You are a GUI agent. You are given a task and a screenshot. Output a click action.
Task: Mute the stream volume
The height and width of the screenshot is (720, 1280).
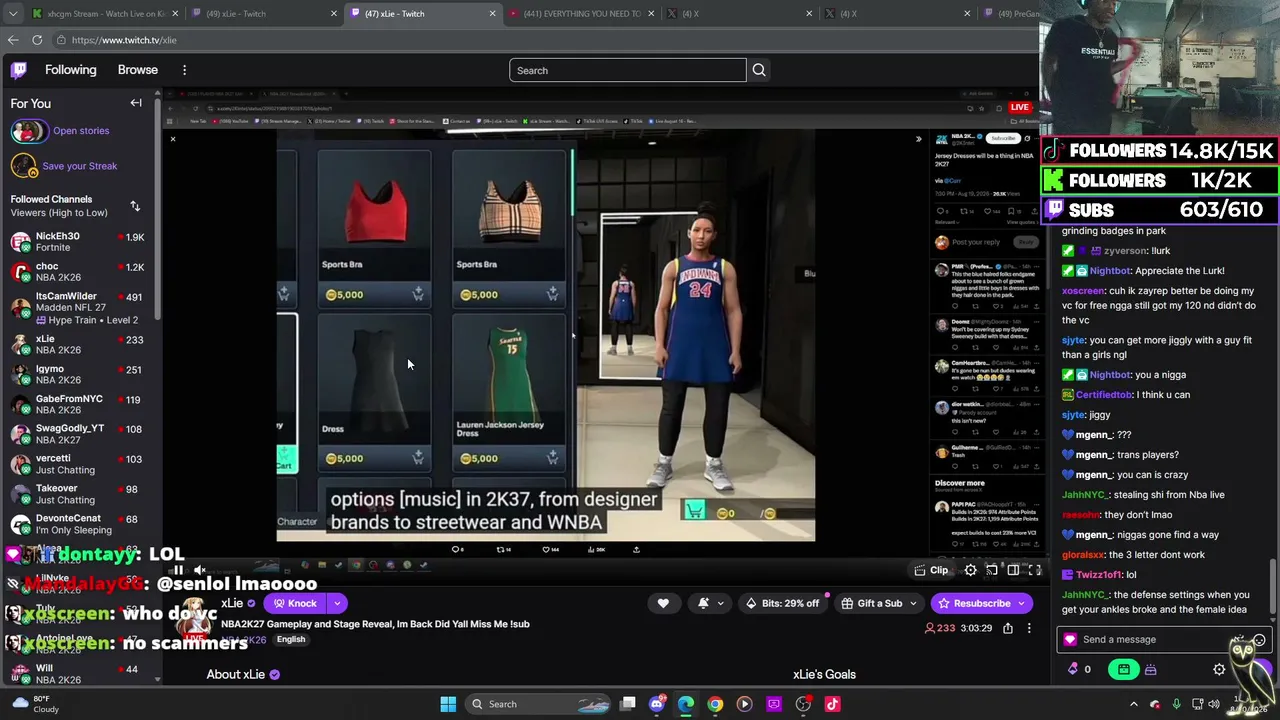point(200,570)
